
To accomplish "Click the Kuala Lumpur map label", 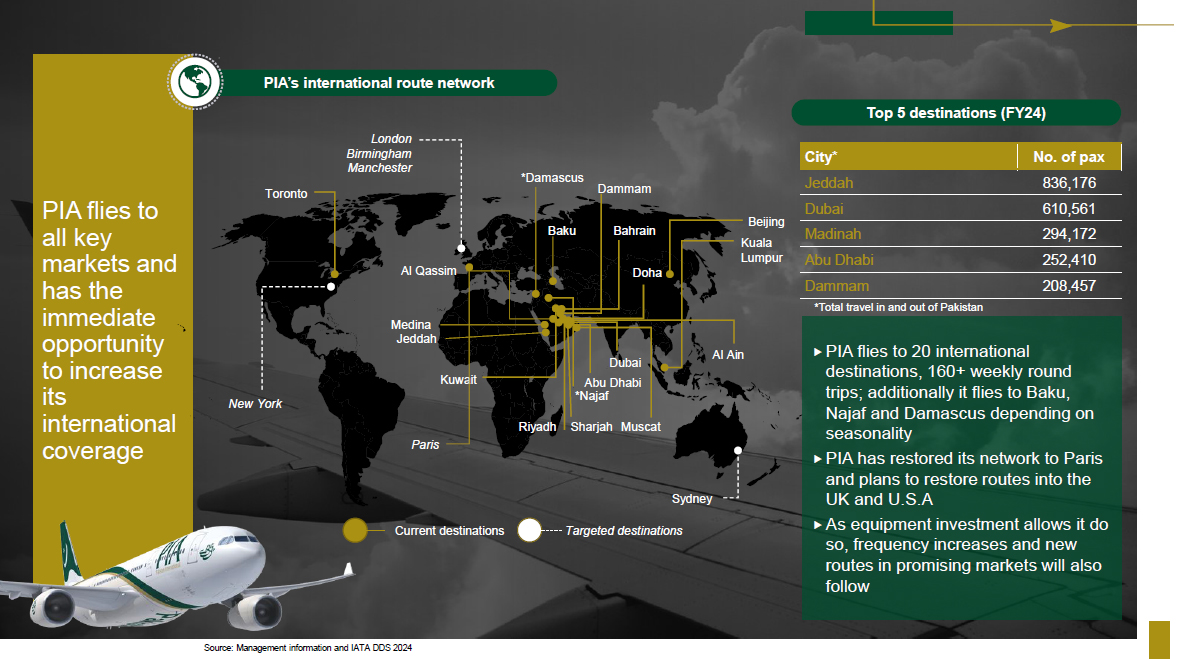I will pos(761,250).
